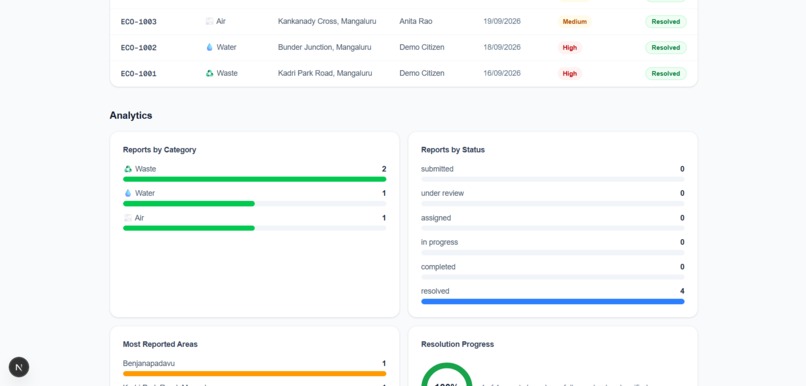The width and height of the screenshot is (806, 386).
Task: Click the recycle icon in the ECO-1001 row
Action: coord(210,73)
